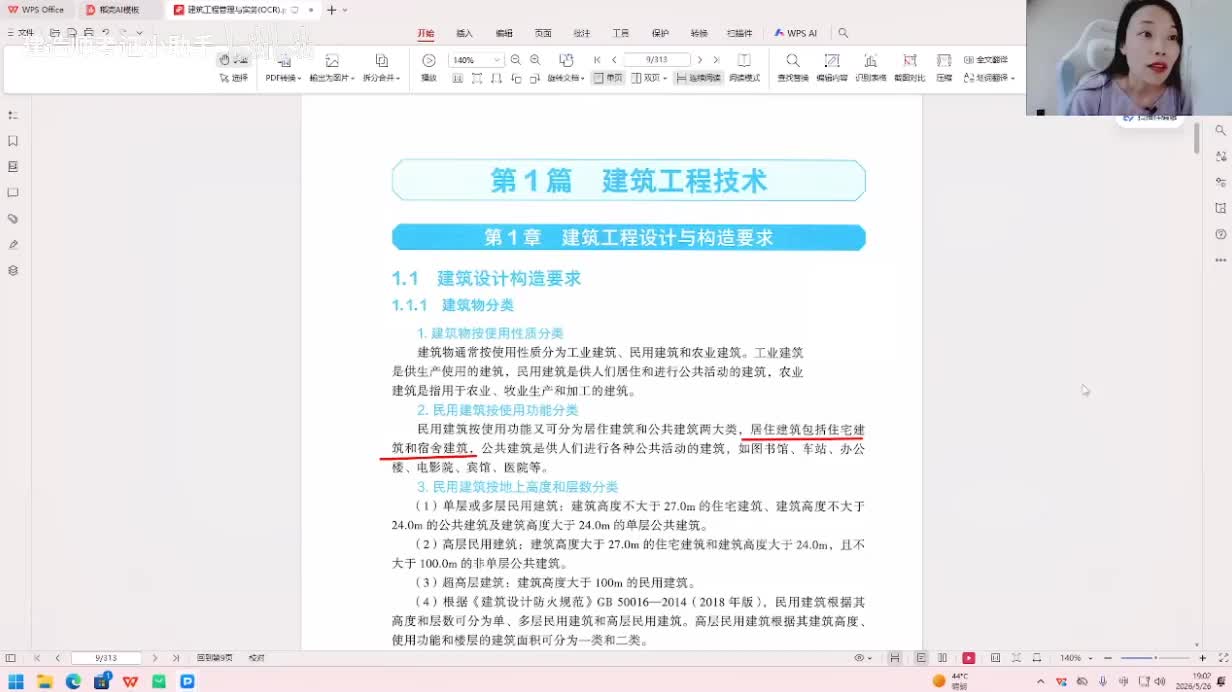Switch to 工具 ribbon tab
1232x692 pixels.
621,33
